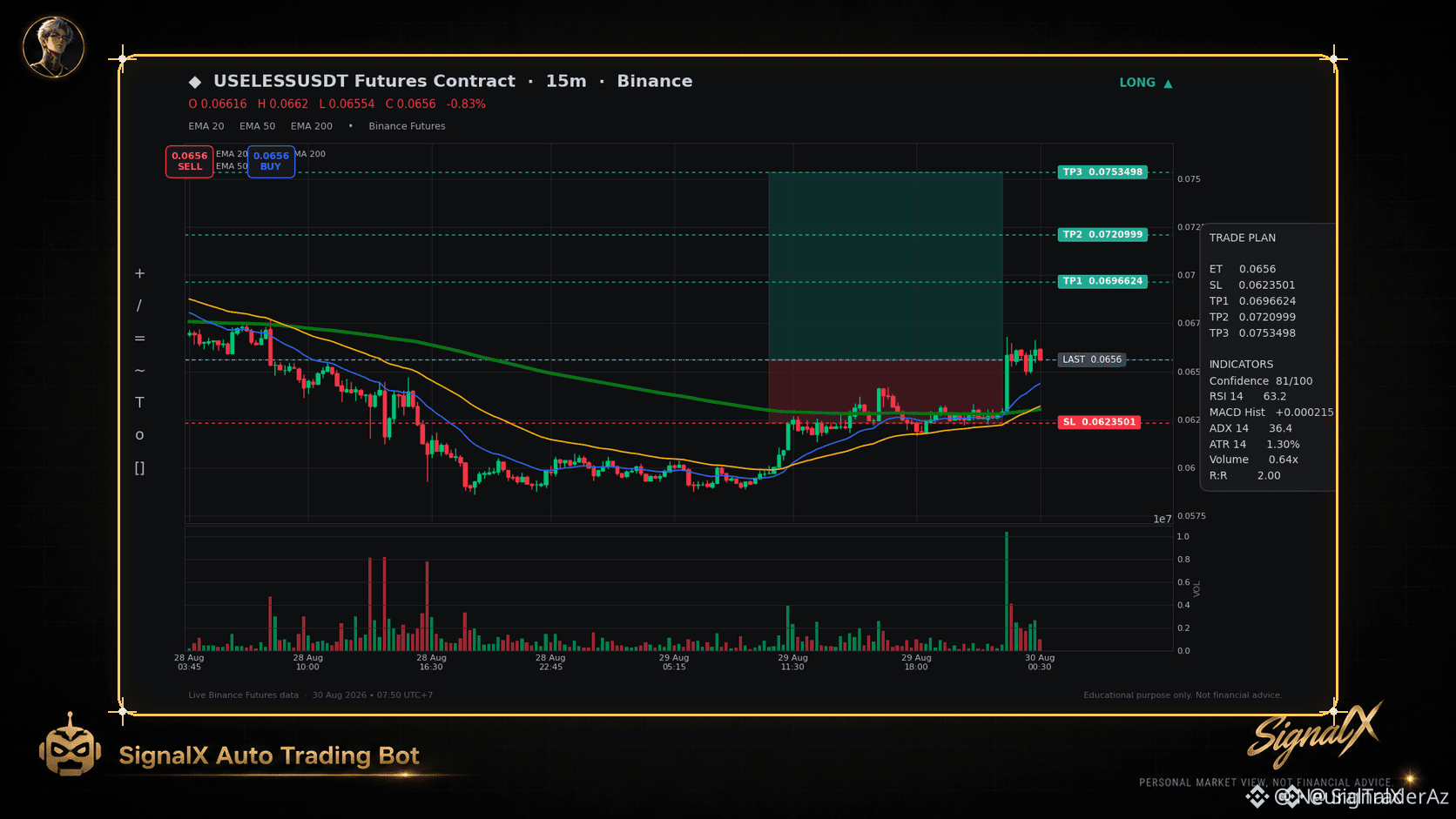Click the EMA 200 legend beside Binance Futures

[x=312, y=126]
